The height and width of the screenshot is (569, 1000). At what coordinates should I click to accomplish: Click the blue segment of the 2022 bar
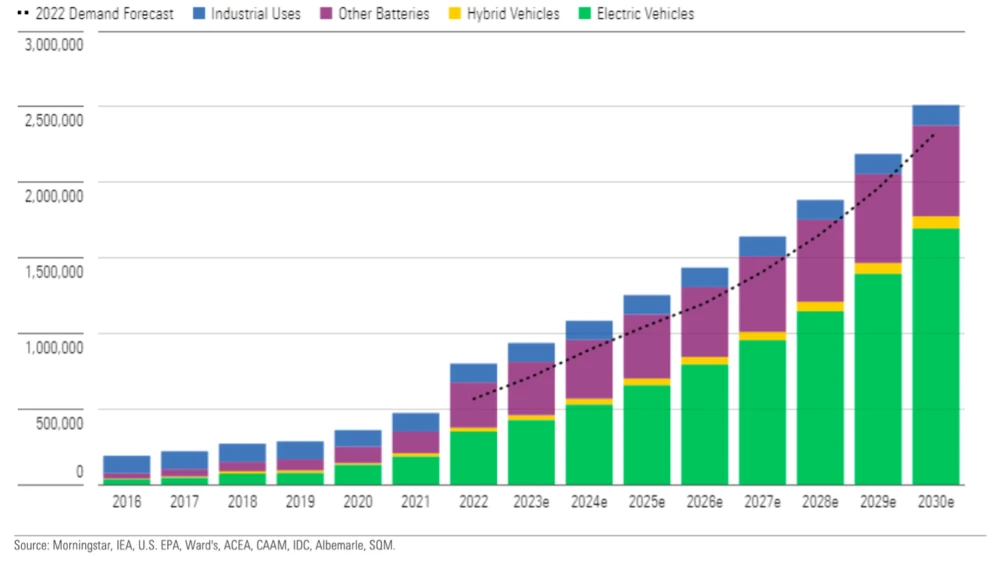473,373
